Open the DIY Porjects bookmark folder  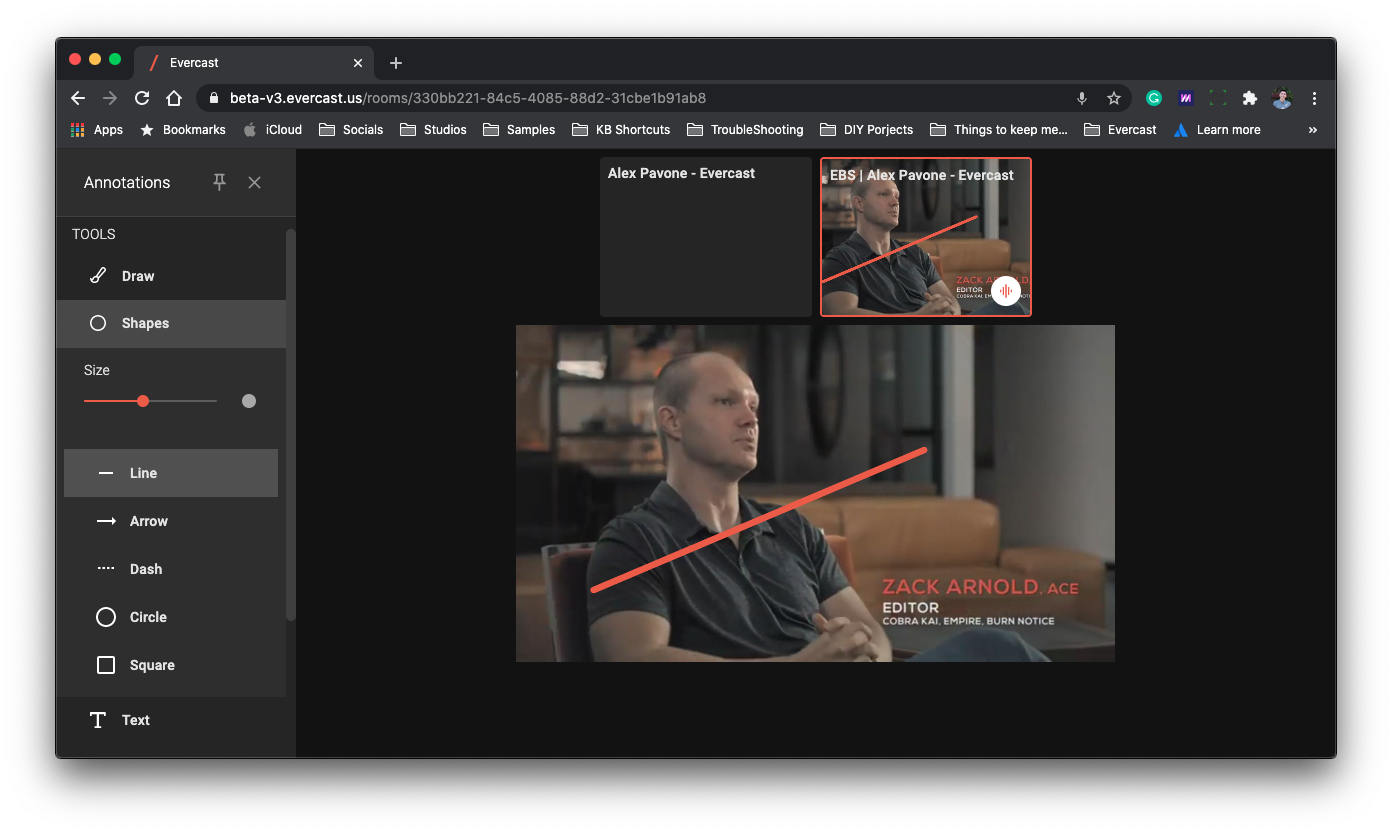[866, 129]
